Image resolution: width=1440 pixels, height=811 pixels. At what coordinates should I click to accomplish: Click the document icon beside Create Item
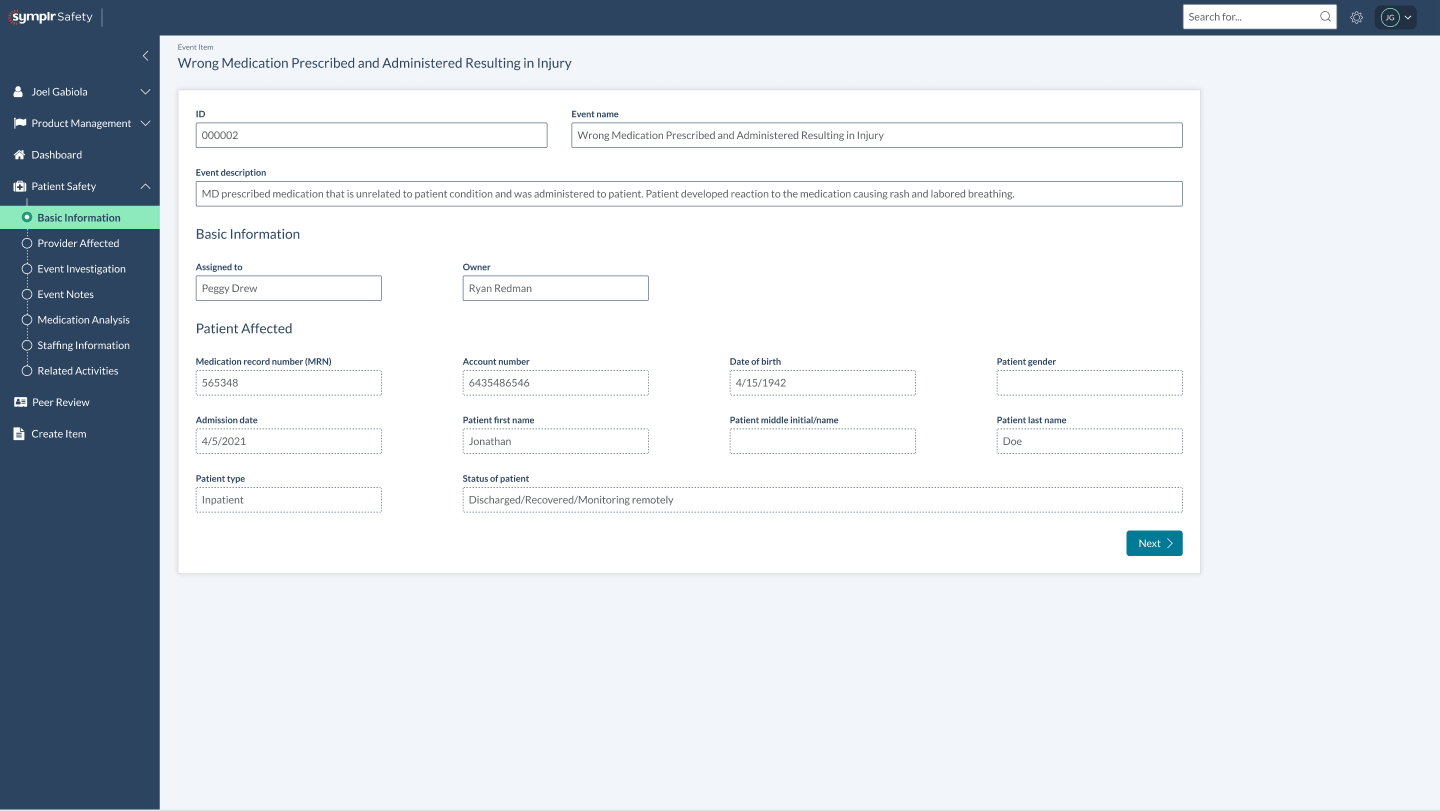tap(18, 434)
